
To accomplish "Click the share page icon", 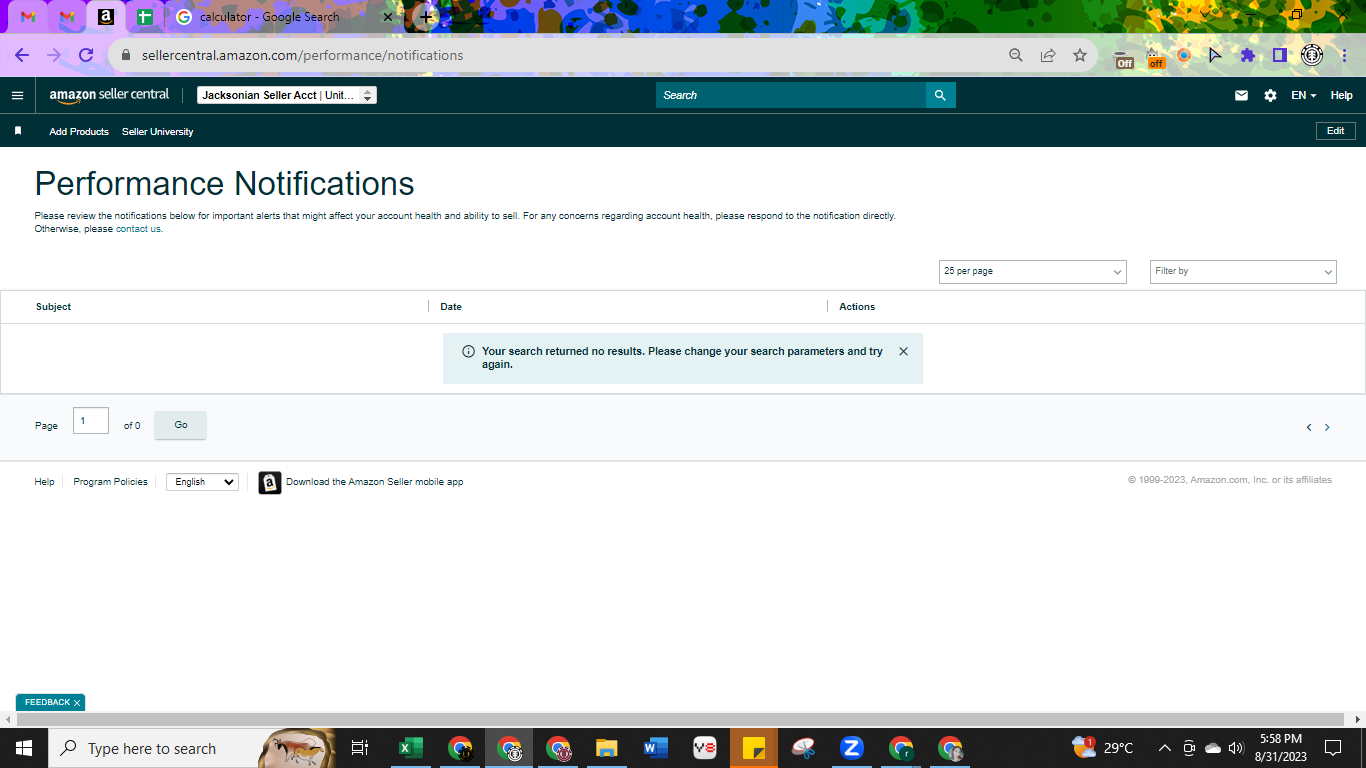I will pyautogui.click(x=1048, y=55).
